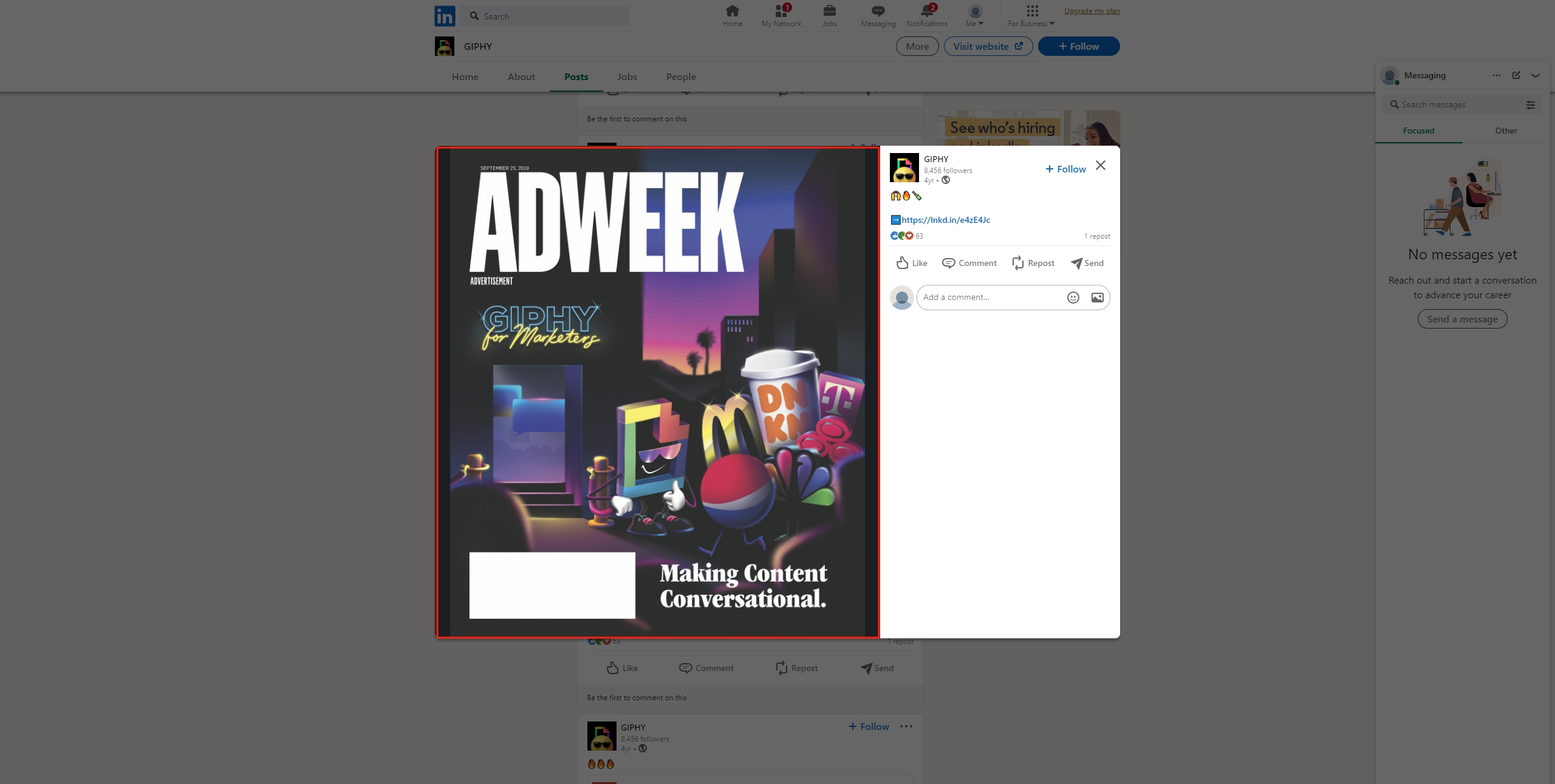Like the background feed post
The image size is (1555, 784).
(622, 668)
